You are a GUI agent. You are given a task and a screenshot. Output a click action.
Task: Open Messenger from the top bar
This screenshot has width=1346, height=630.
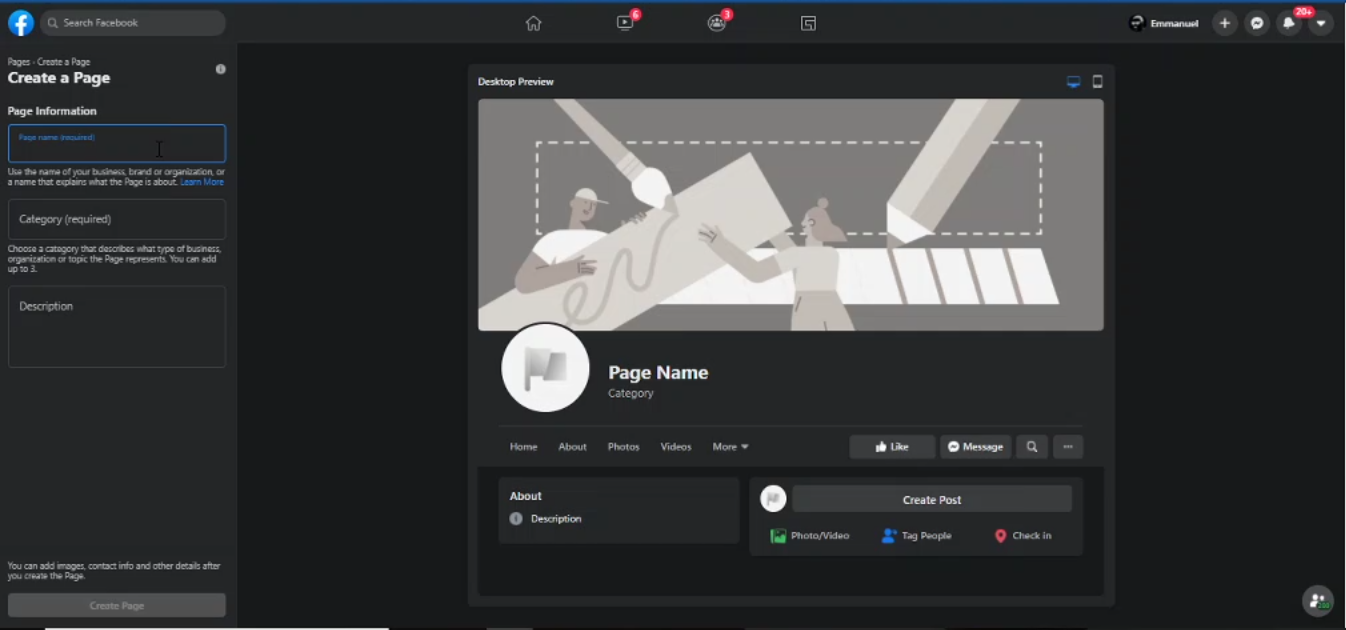(1257, 23)
